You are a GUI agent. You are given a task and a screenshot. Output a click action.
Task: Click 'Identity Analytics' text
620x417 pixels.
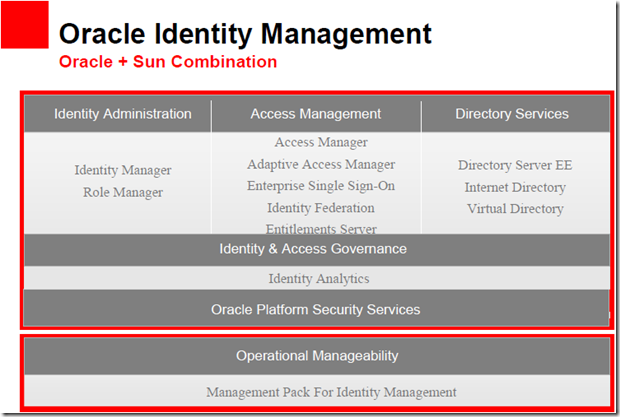[319, 279]
